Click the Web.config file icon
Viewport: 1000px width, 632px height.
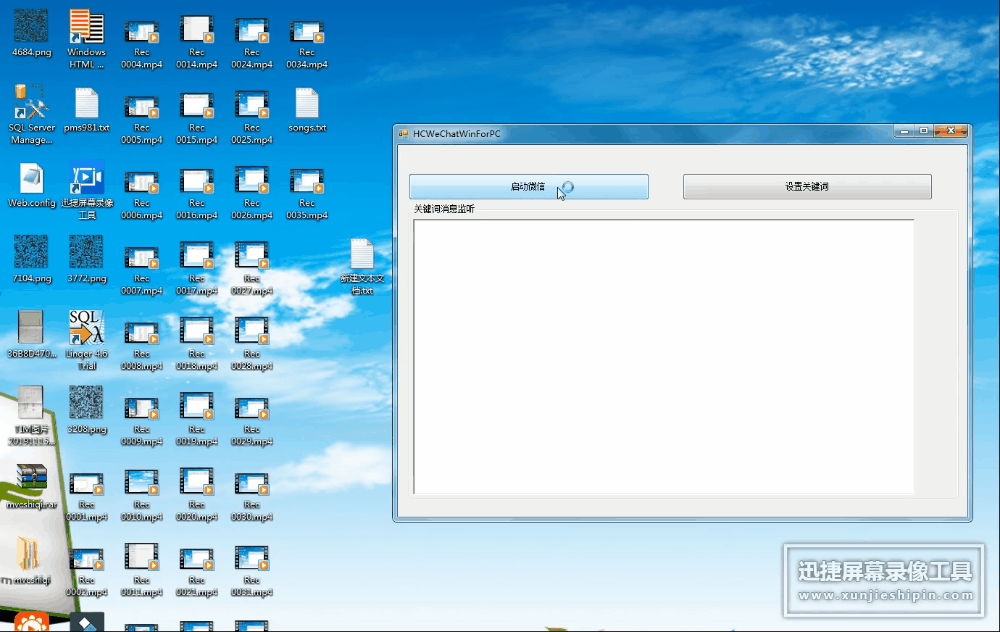[x=31, y=179]
